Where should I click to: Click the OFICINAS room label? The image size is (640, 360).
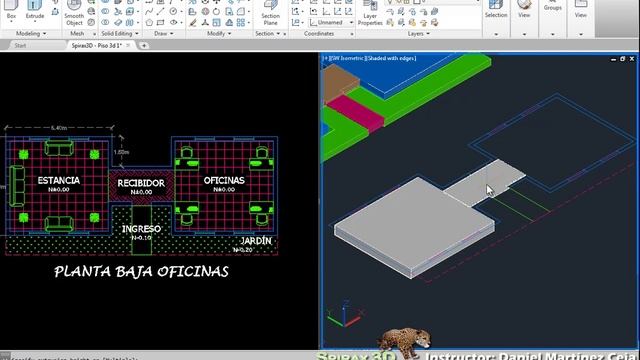tap(224, 180)
